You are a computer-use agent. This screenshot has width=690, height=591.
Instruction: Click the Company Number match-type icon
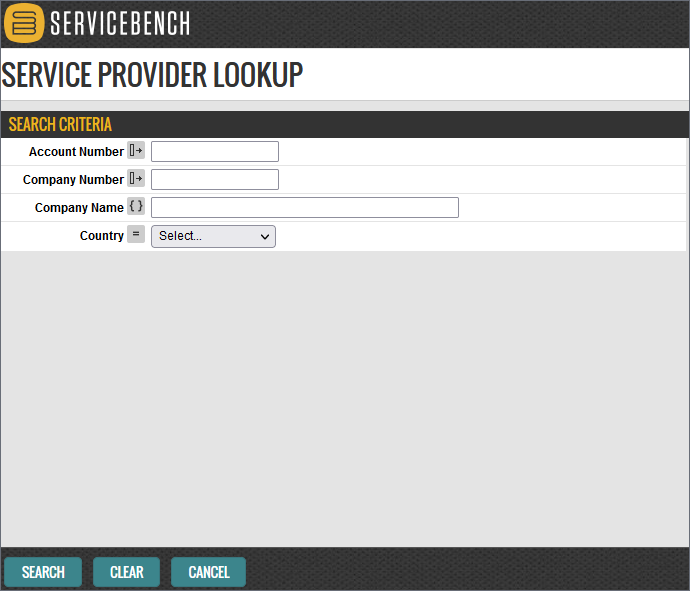click(x=136, y=179)
